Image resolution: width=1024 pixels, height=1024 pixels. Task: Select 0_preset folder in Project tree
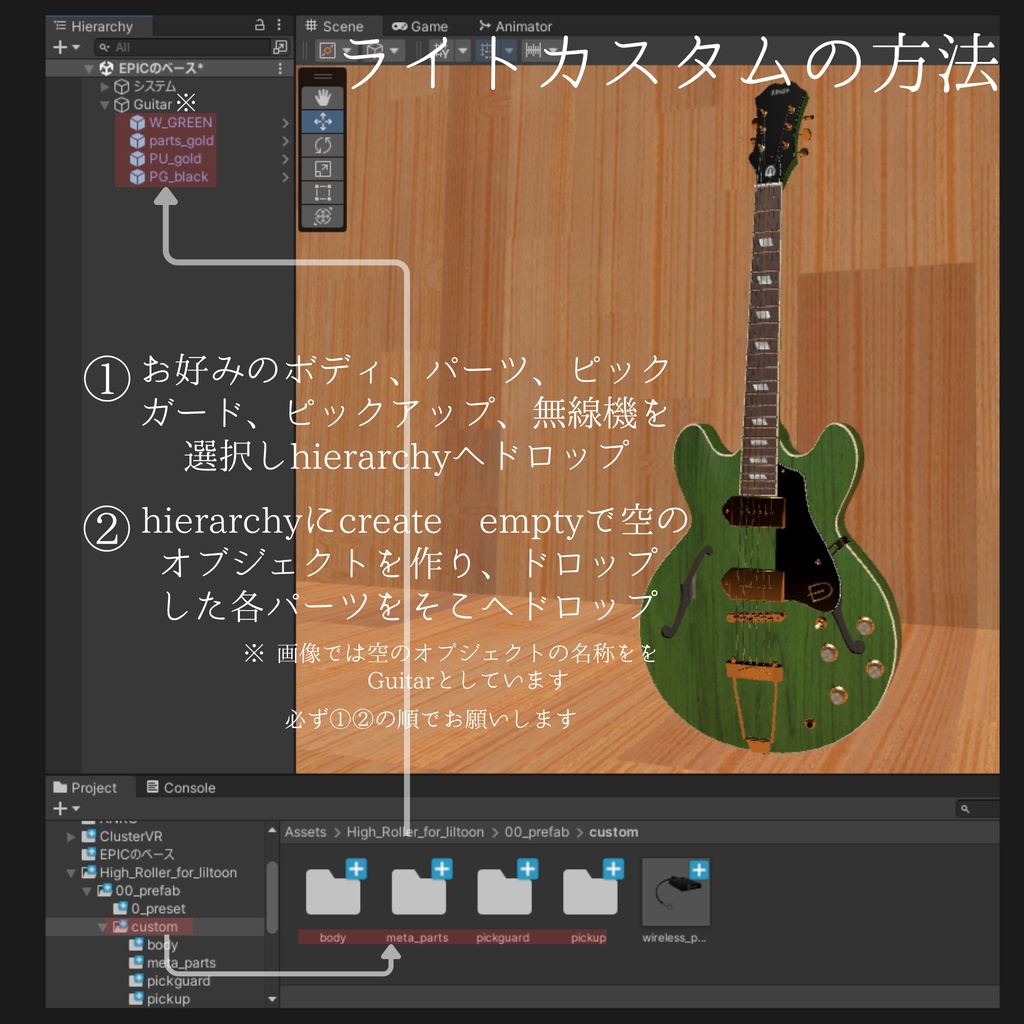150,909
